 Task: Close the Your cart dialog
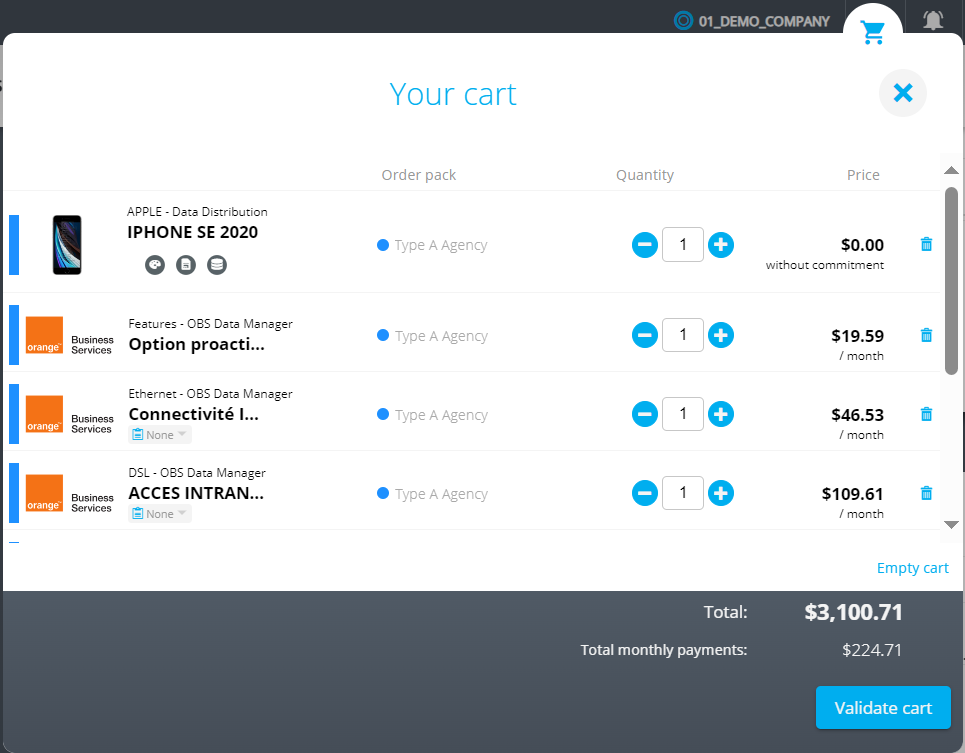click(903, 93)
